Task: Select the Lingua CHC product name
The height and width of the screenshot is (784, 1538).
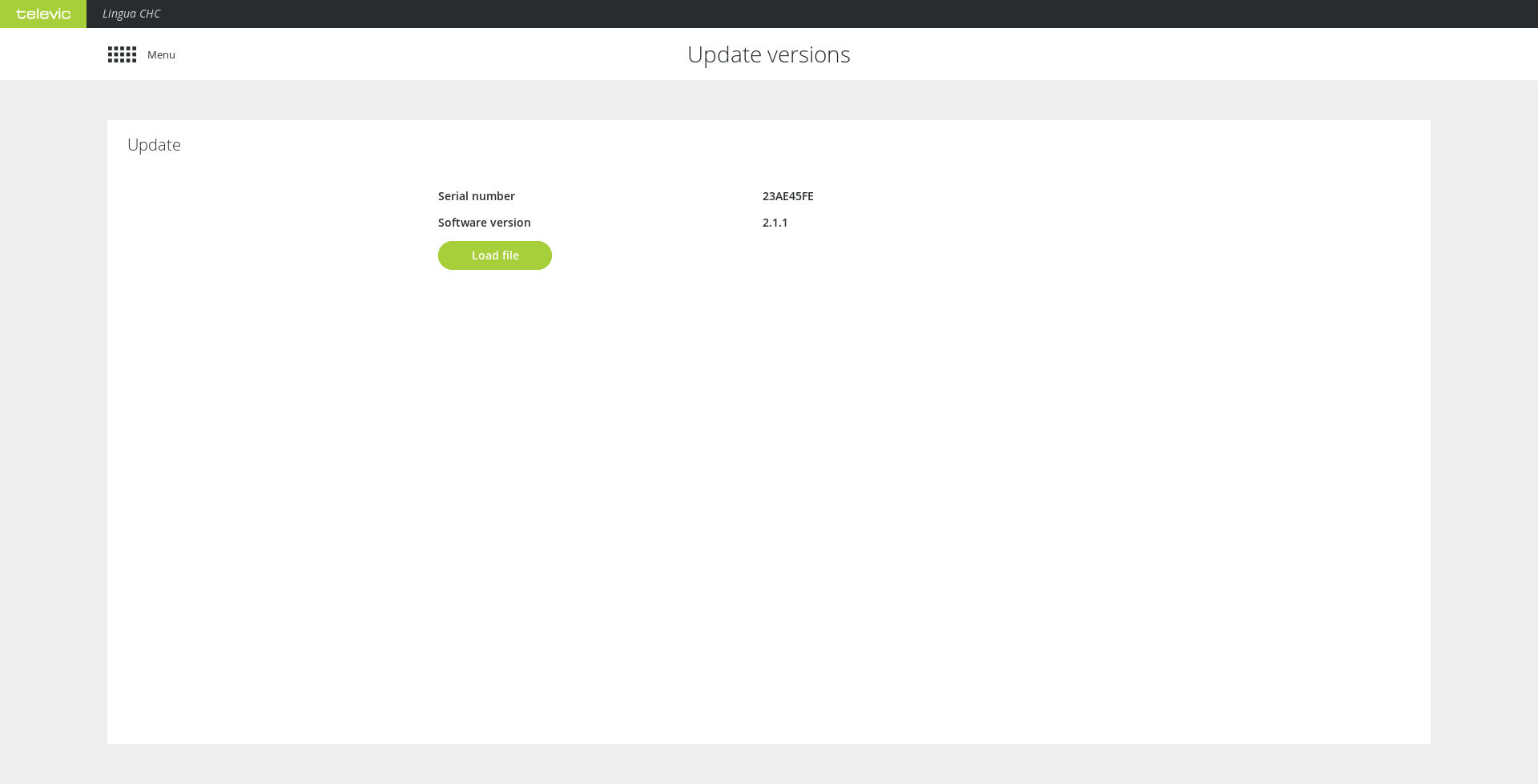Action: click(131, 14)
